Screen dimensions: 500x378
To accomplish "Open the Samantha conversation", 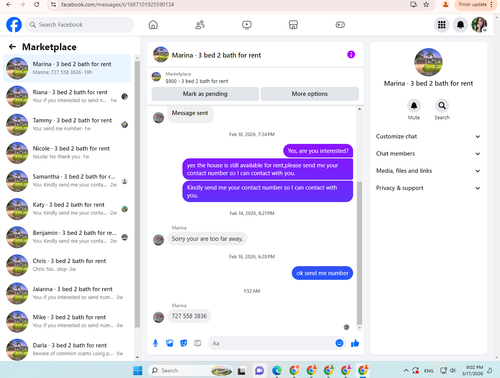I will click(x=67, y=181).
